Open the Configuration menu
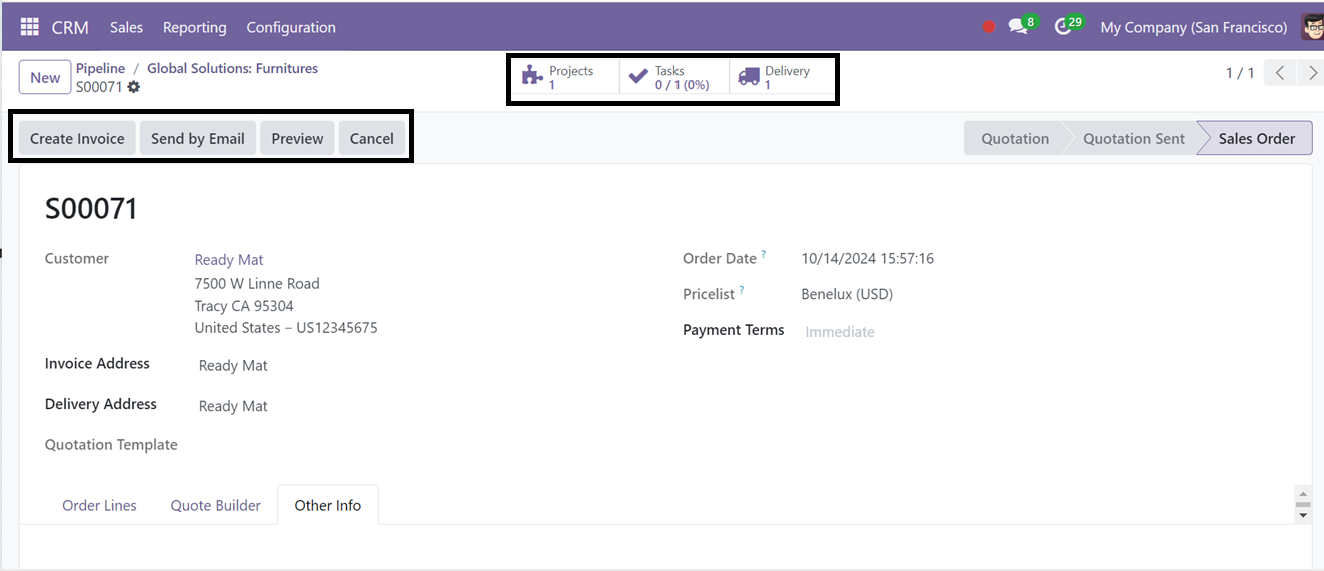 point(291,27)
